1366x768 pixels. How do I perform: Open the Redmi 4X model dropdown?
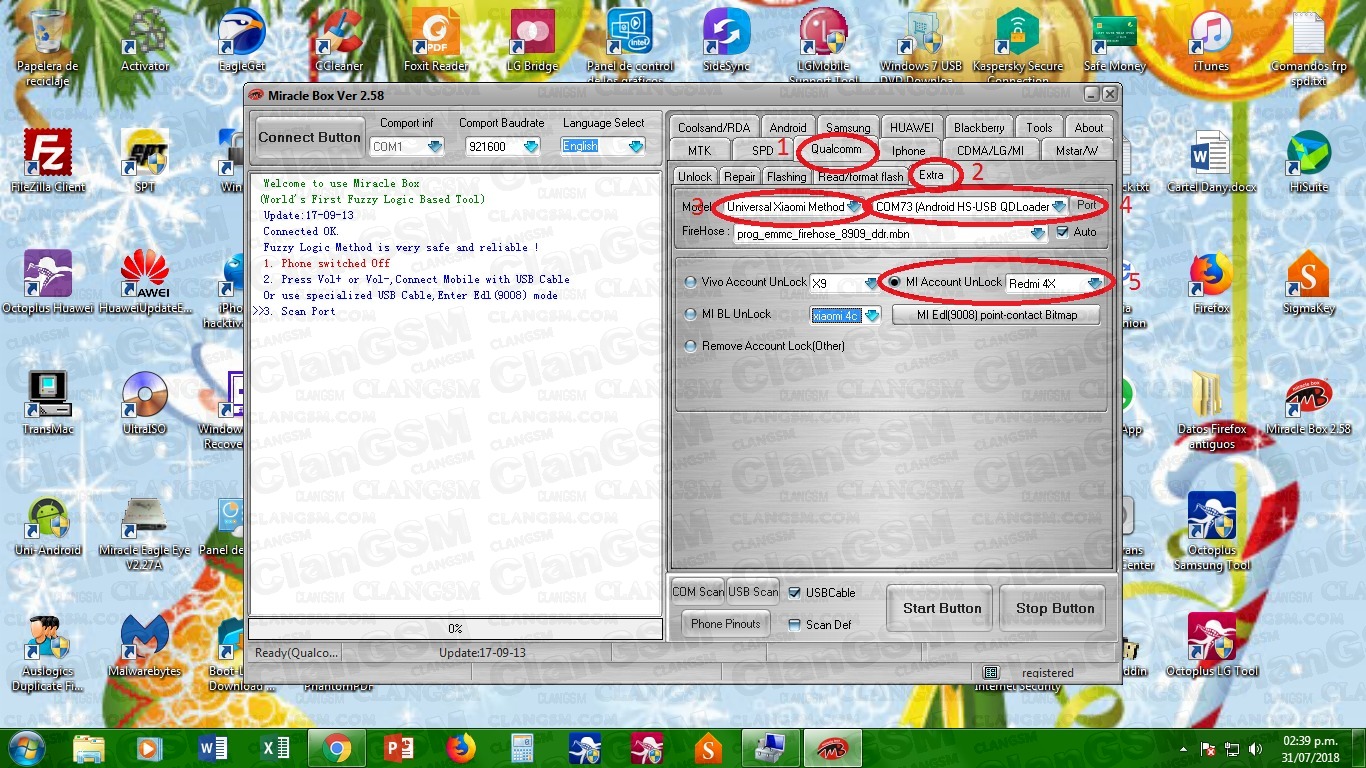(x=1095, y=284)
